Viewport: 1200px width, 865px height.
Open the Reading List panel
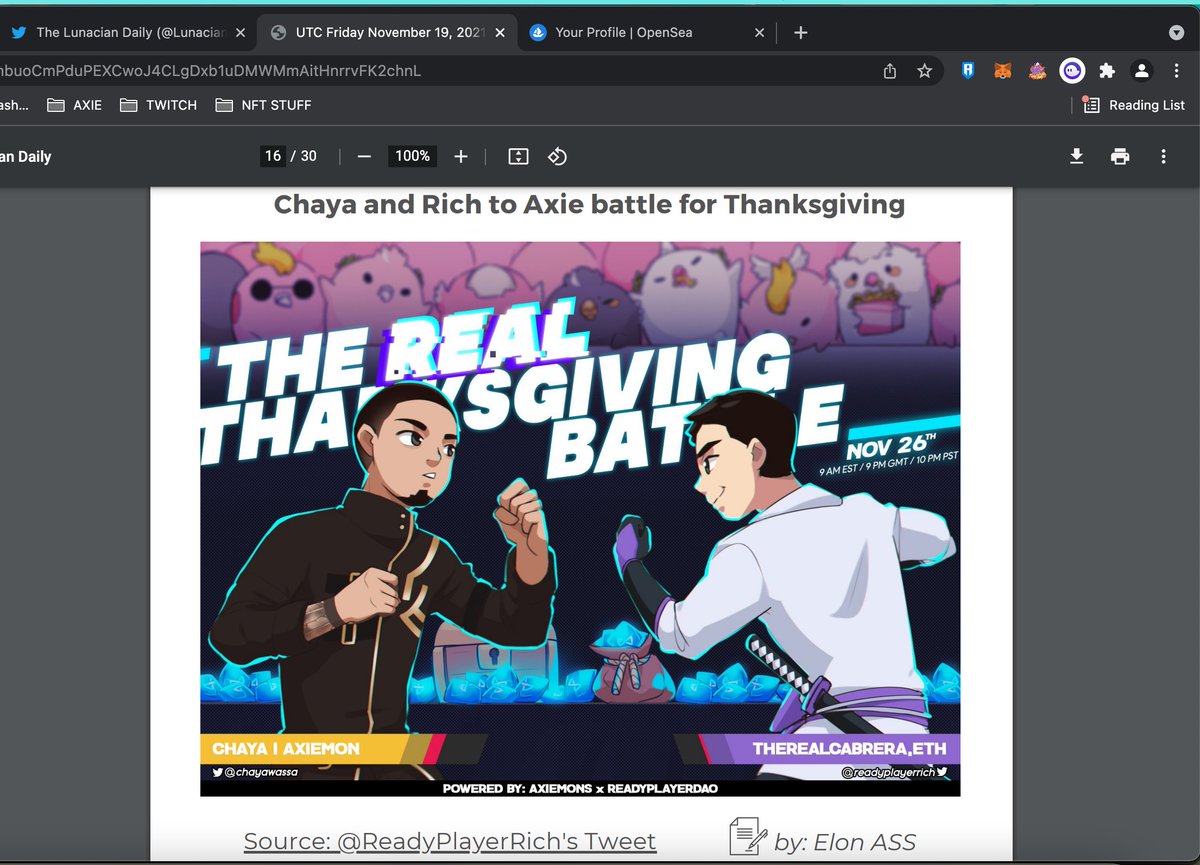coord(1134,105)
